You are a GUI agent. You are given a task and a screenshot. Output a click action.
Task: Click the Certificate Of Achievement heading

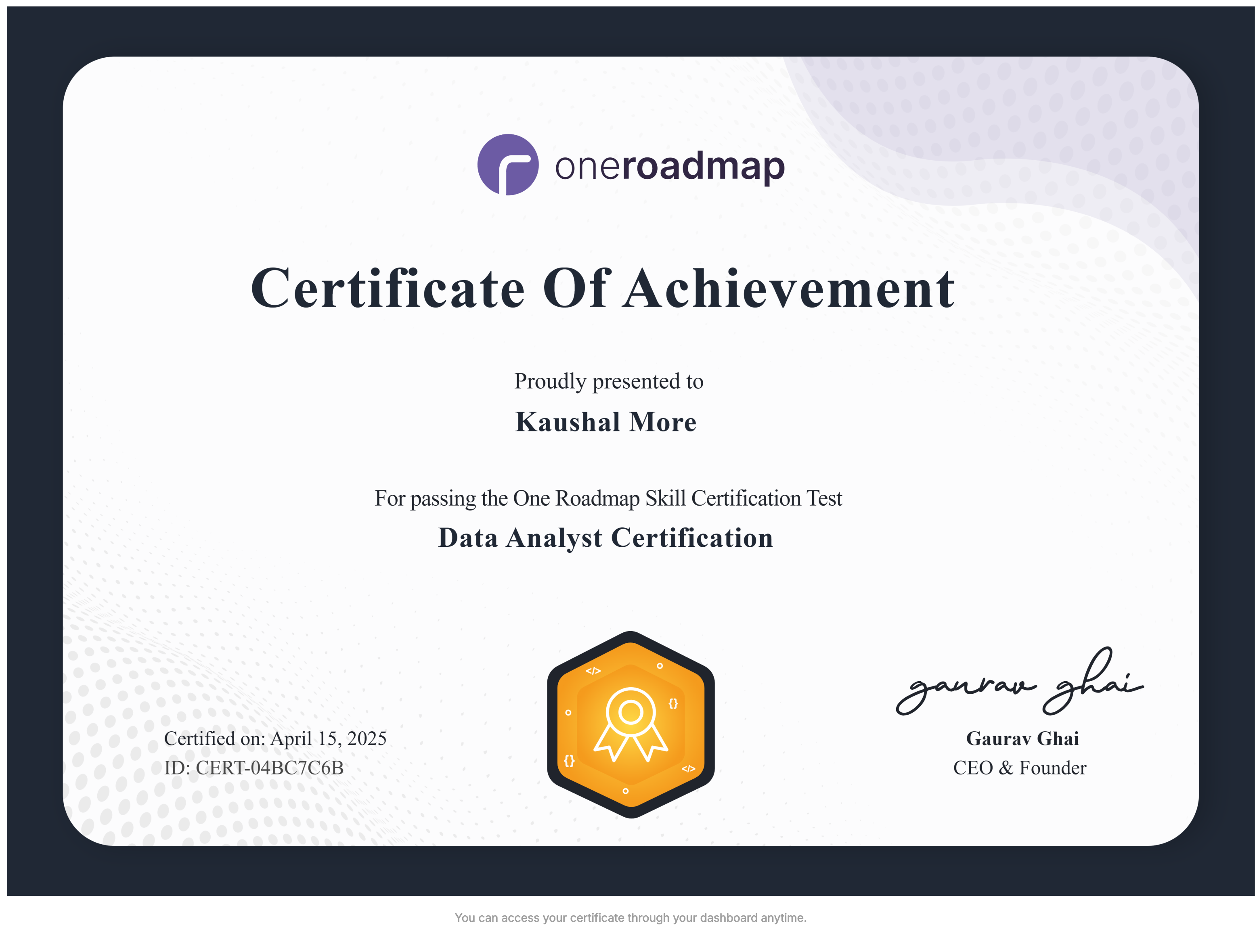tap(602, 289)
